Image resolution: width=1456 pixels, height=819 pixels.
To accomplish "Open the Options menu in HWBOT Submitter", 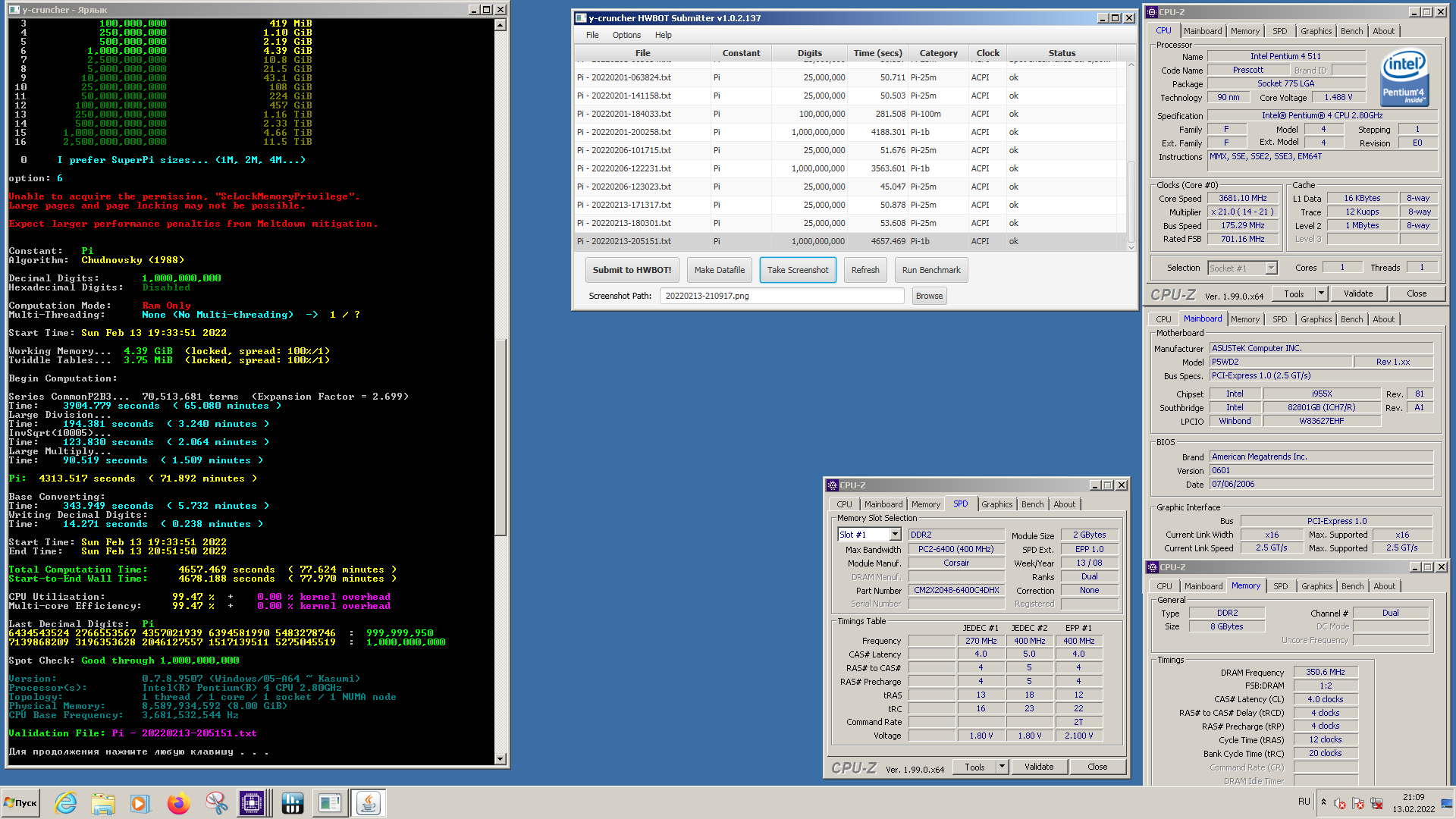I will (626, 35).
